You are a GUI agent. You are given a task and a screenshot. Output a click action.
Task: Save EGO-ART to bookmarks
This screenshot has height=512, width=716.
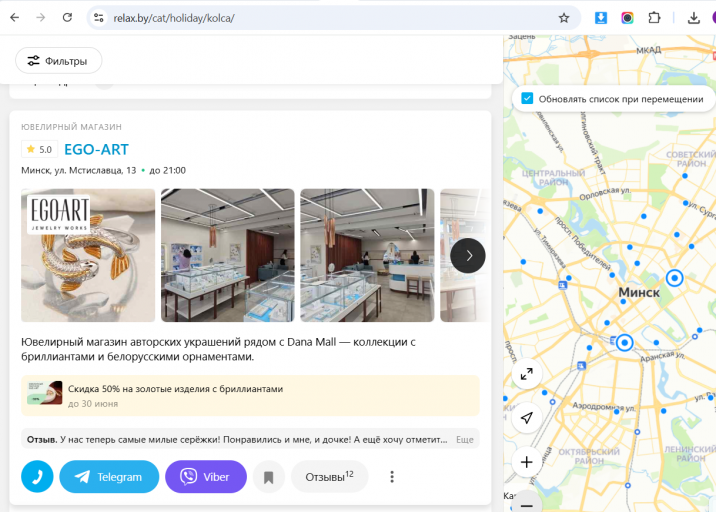(x=268, y=477)
